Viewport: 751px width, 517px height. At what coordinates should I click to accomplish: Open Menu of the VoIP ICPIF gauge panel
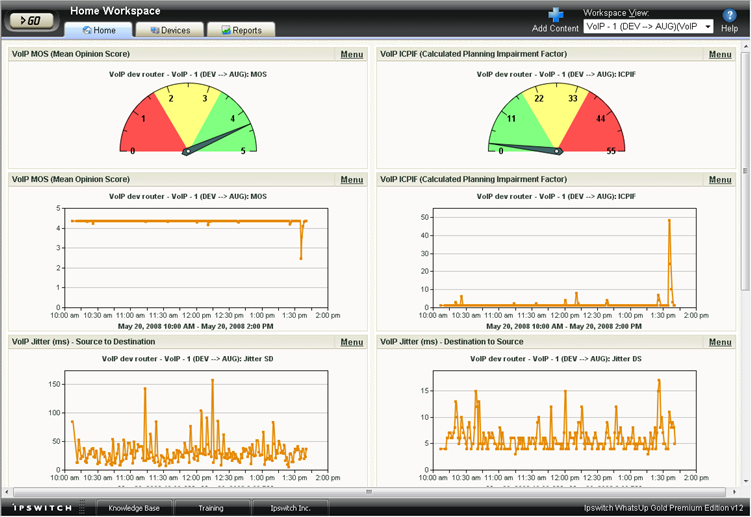720,54
